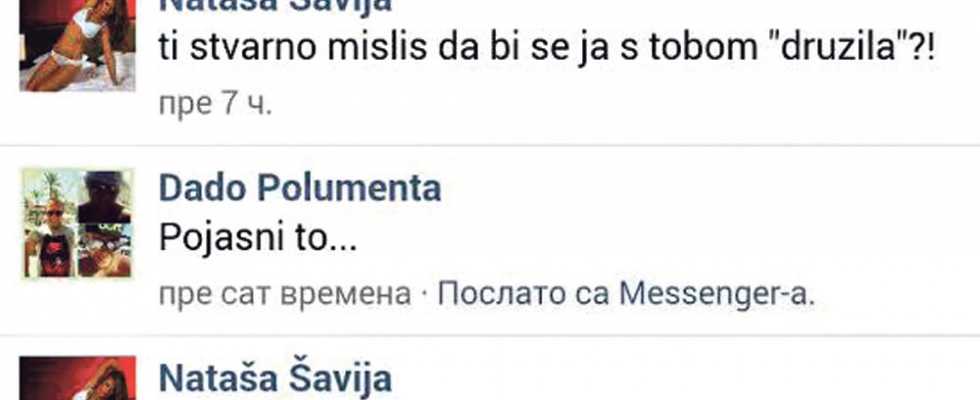
Task: Click the "пре сат времена" timestamp
Action: 285,294
